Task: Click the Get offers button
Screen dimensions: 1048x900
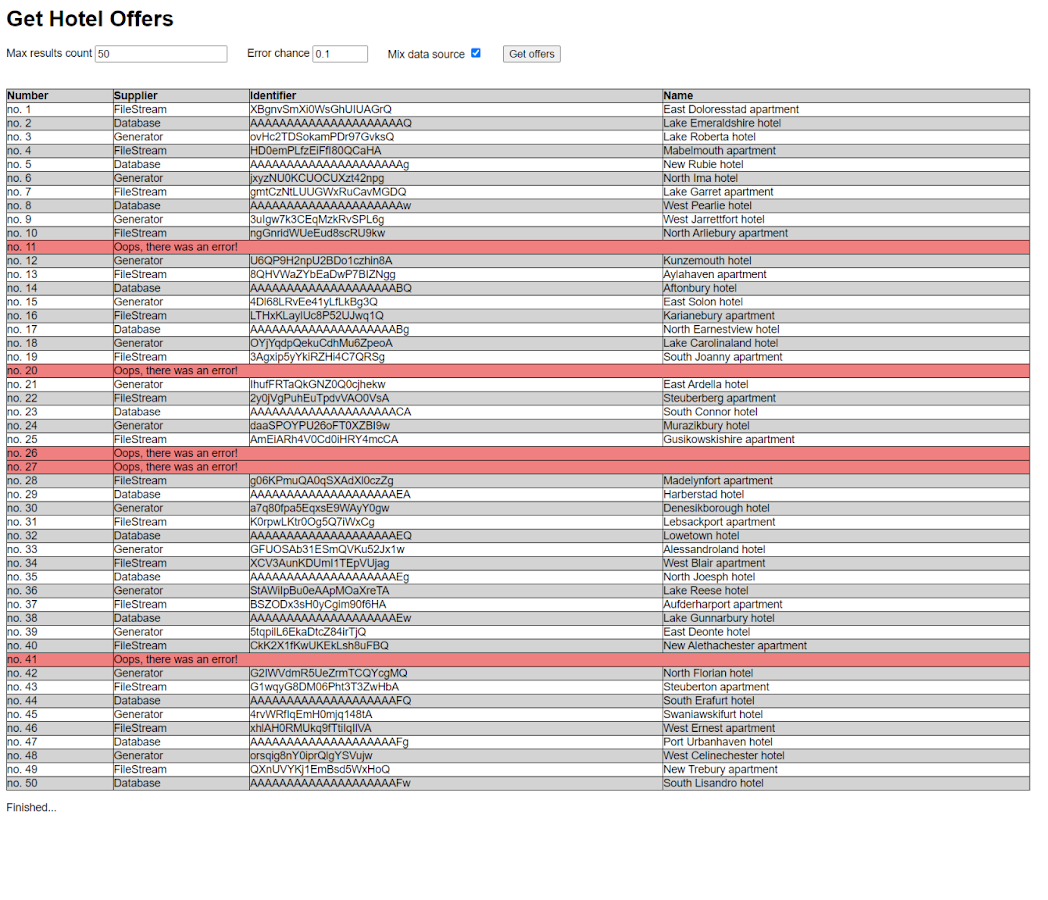Action: (531, 54)
